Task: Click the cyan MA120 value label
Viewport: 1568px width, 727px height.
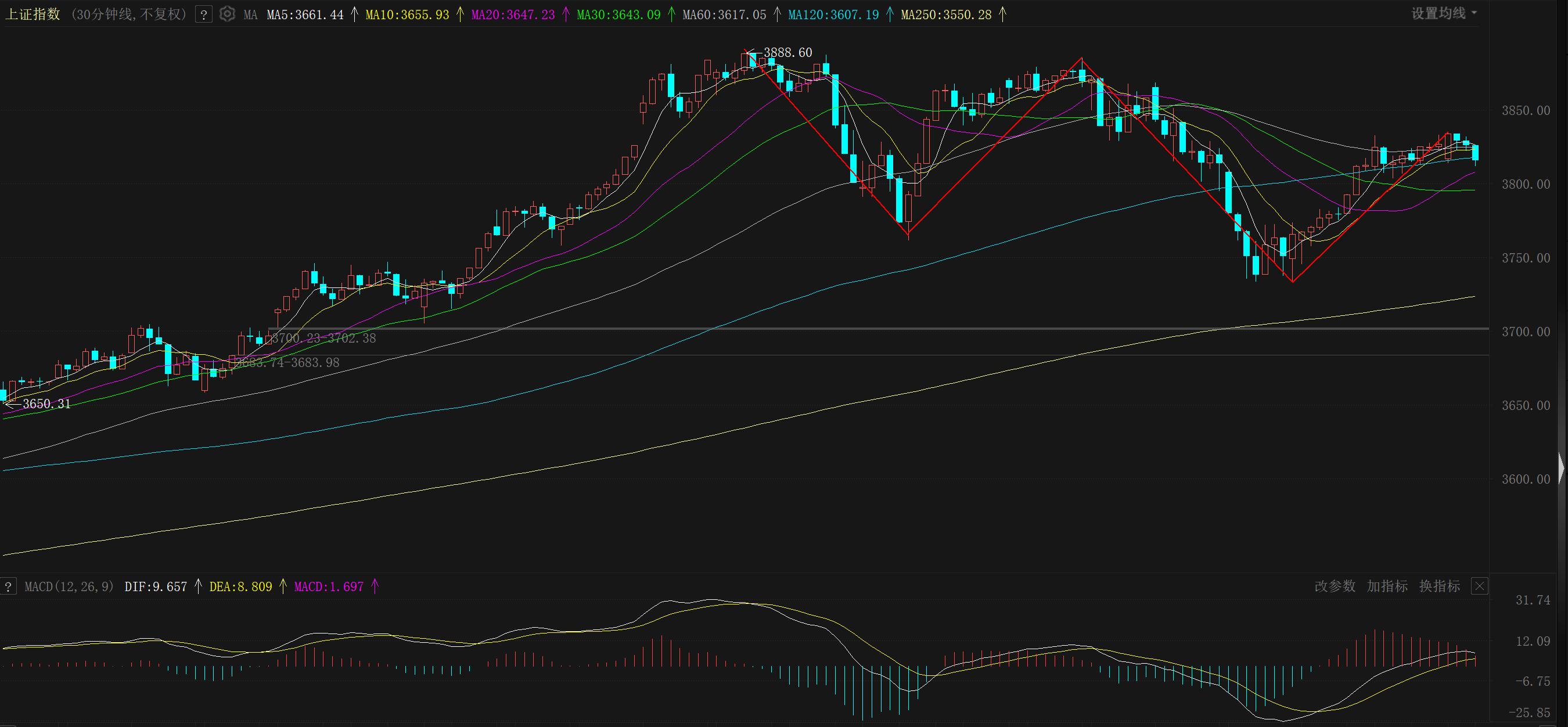Action: [833, 15]
